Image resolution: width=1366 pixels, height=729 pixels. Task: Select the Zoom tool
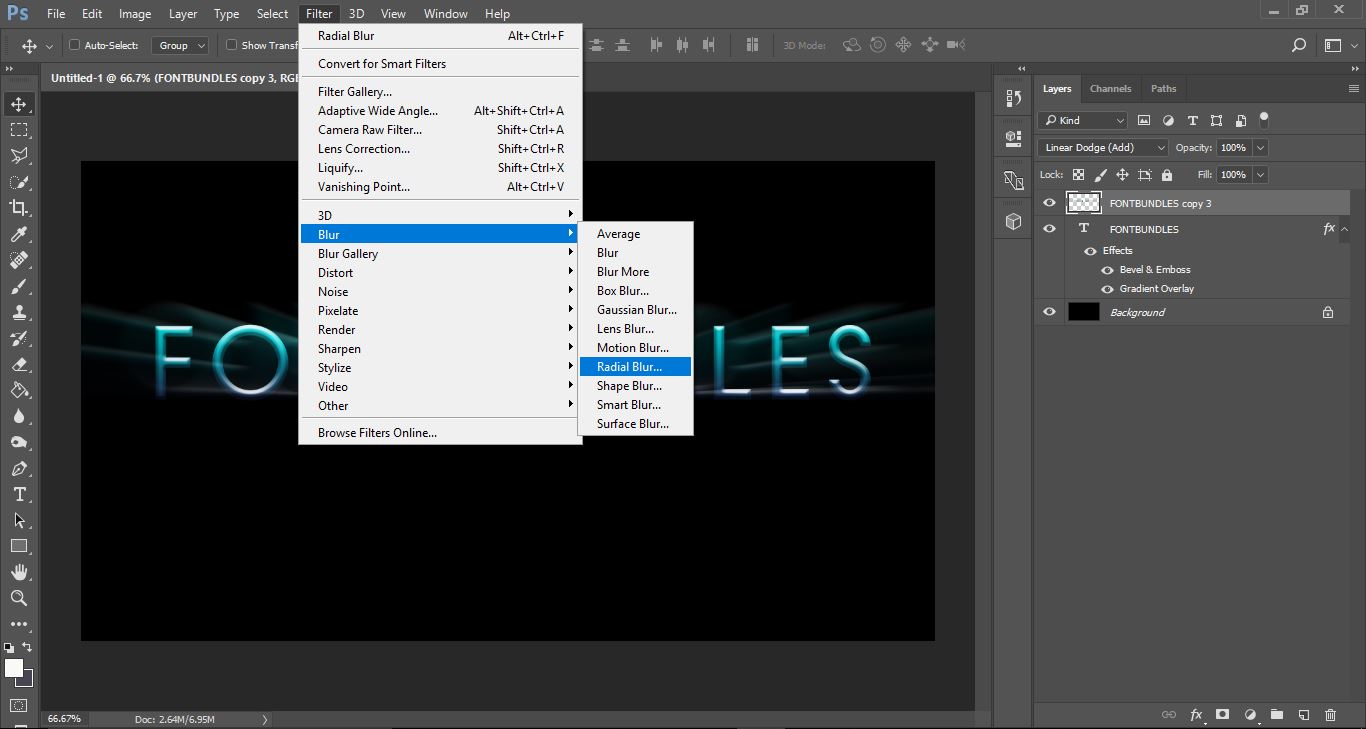point(18,598)
